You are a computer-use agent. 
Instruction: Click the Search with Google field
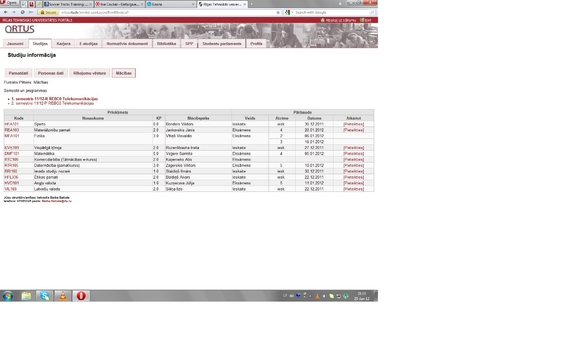332,13
